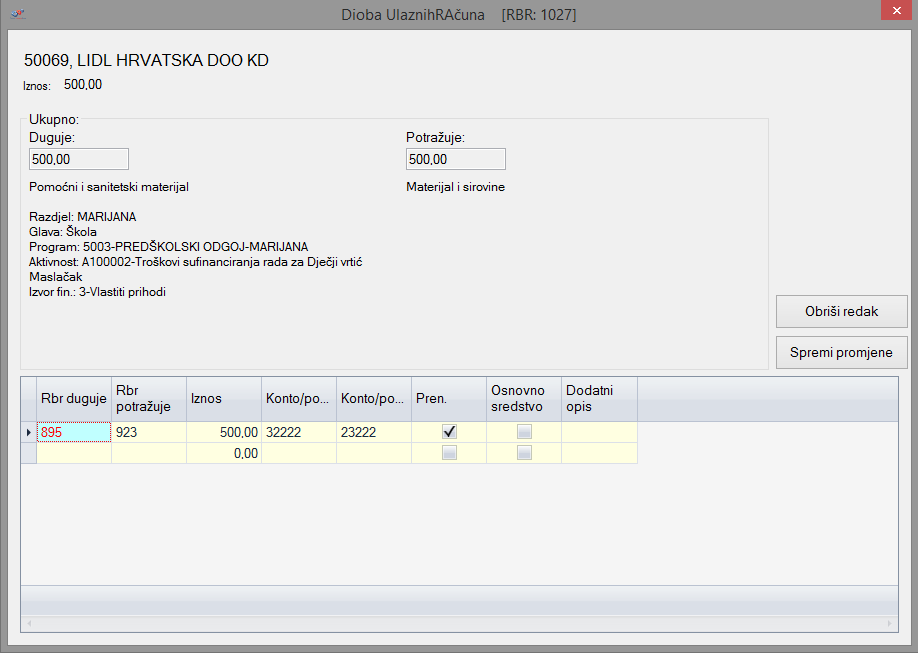
Task: Check Osnovno sredstvo checkbox in second row
Action: pyautogui.click(x=524, y=453)
